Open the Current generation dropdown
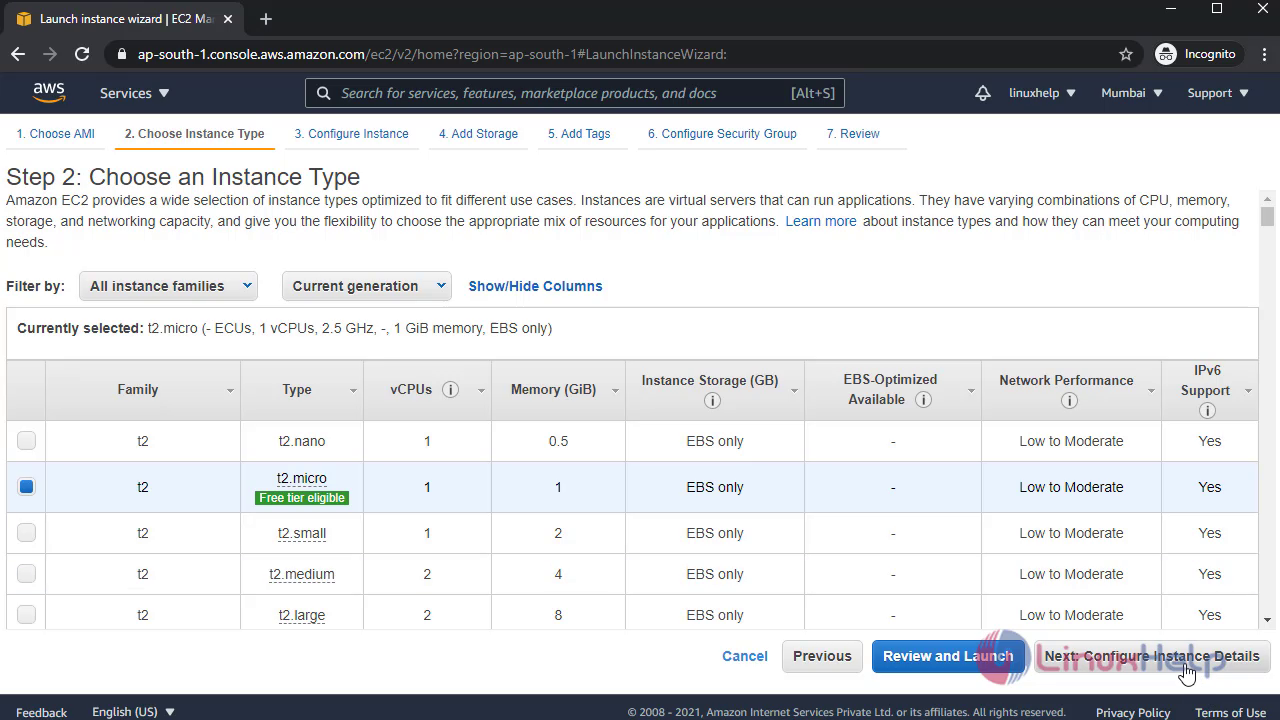 point(366,286)
